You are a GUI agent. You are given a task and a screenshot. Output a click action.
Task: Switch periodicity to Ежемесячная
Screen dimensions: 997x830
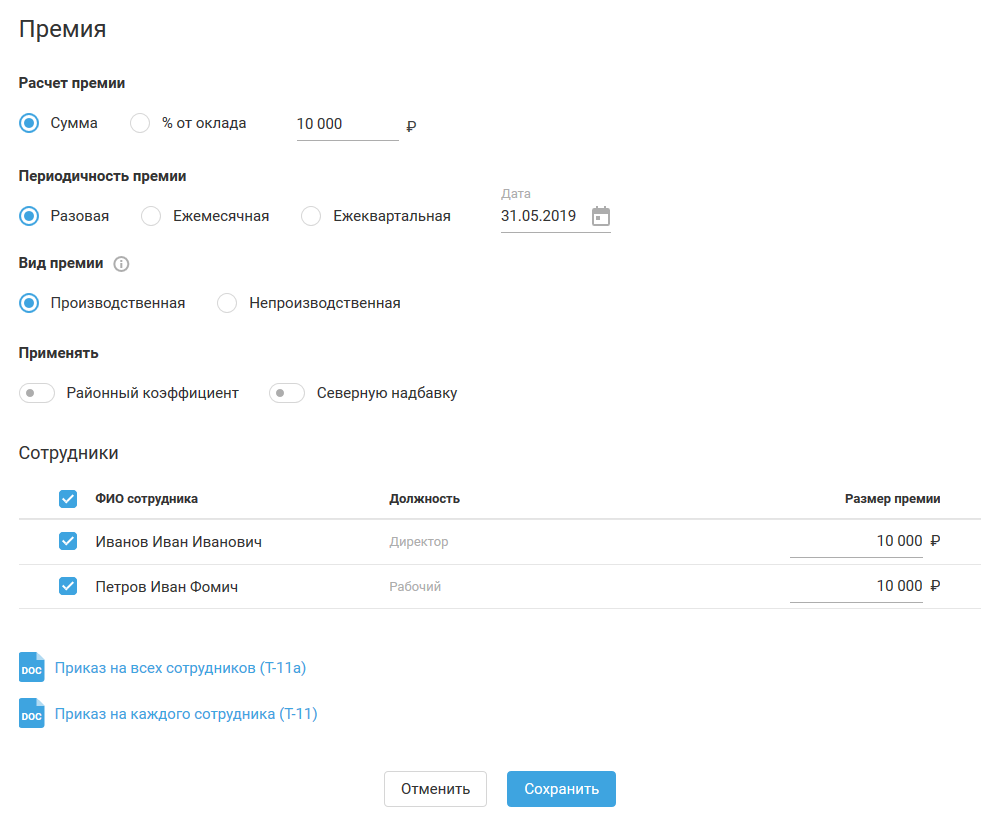(151, 216)
